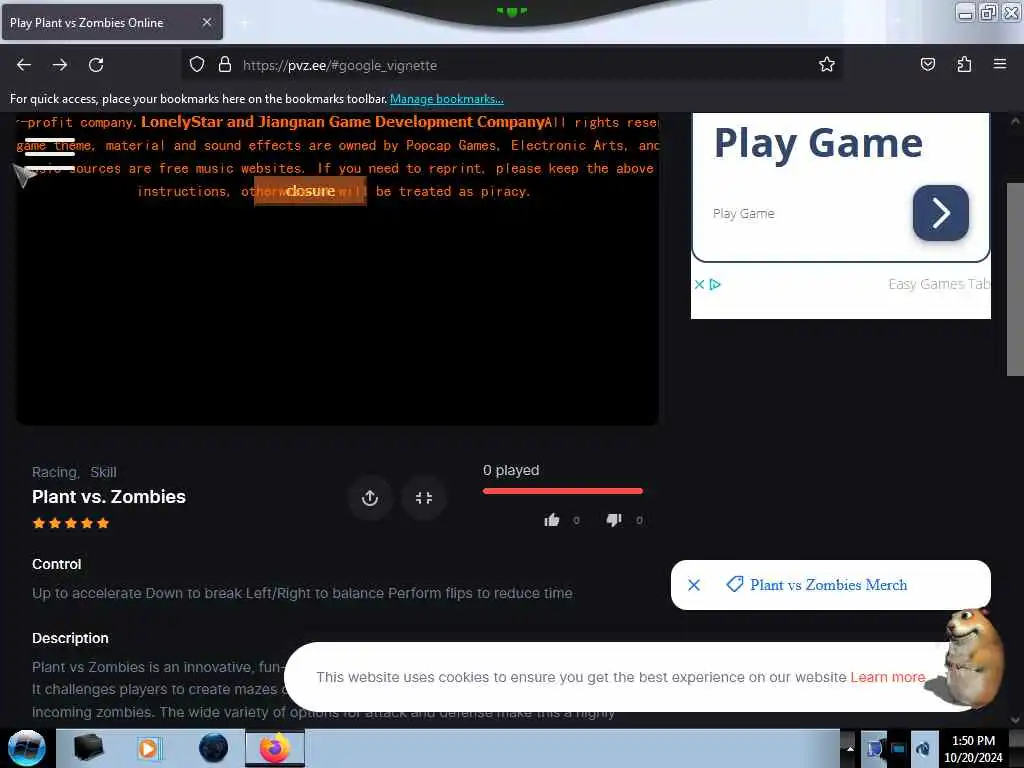Select the Play Plant vs Zombies Online tab
Image resolution: width=1024 pixels, height=768 pixels.
pos(112,23)
